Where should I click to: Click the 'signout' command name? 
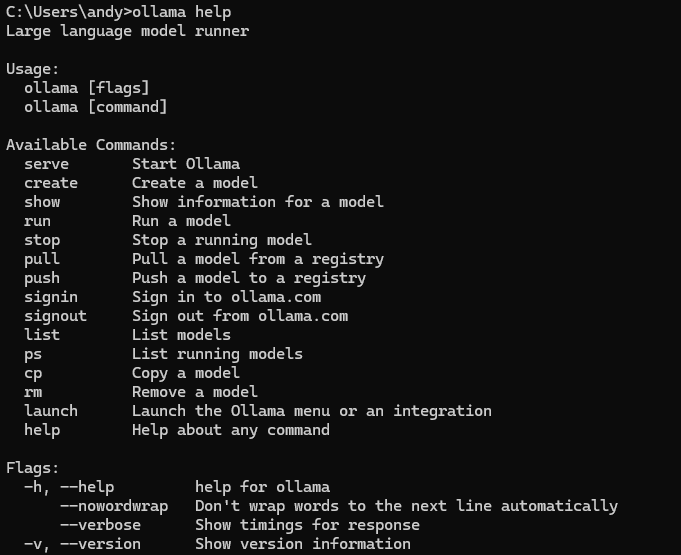(x=55, y=316)
